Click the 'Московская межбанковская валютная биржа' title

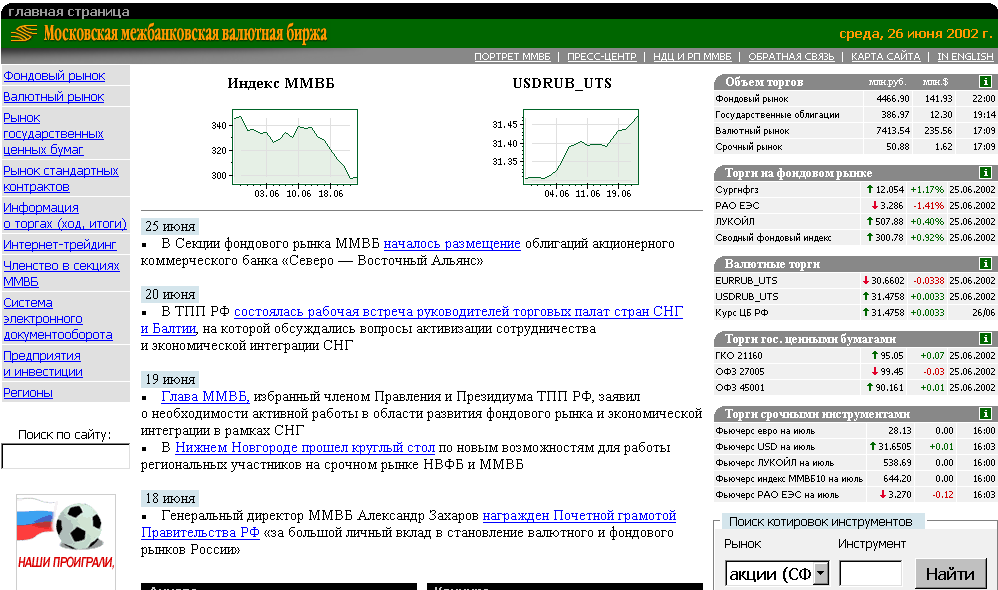pyautogui.click(x=185, y=33)
